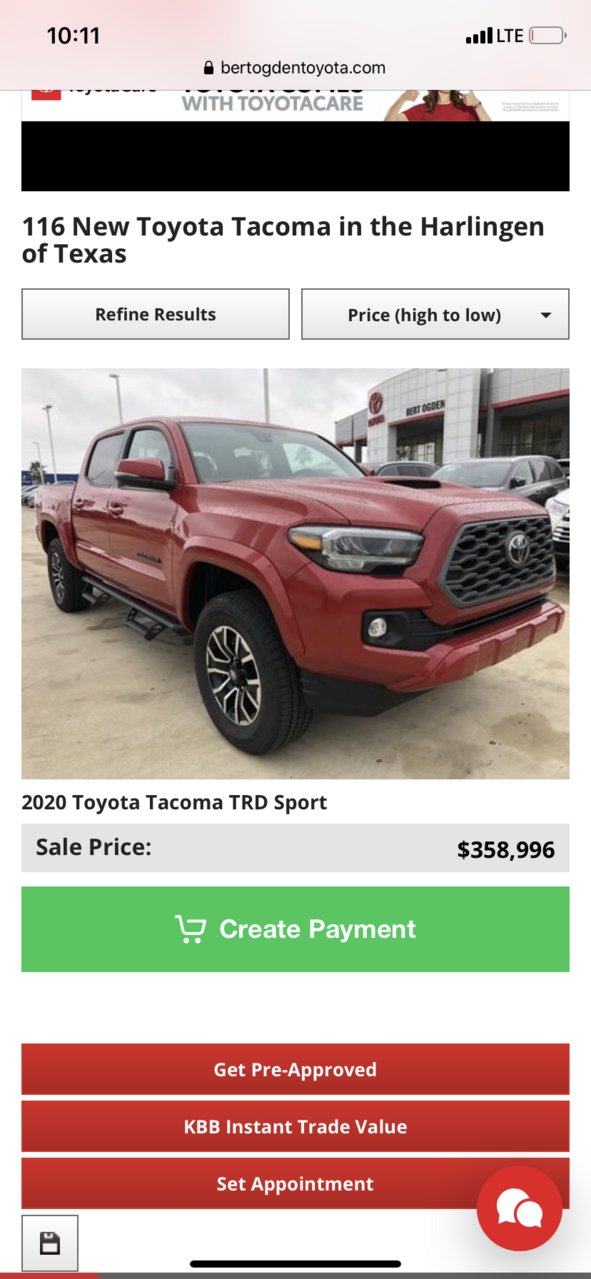591x1279 pixels.
Task: Tap the ToyotaCare banner advertisement
Action: tap(295, 105)
